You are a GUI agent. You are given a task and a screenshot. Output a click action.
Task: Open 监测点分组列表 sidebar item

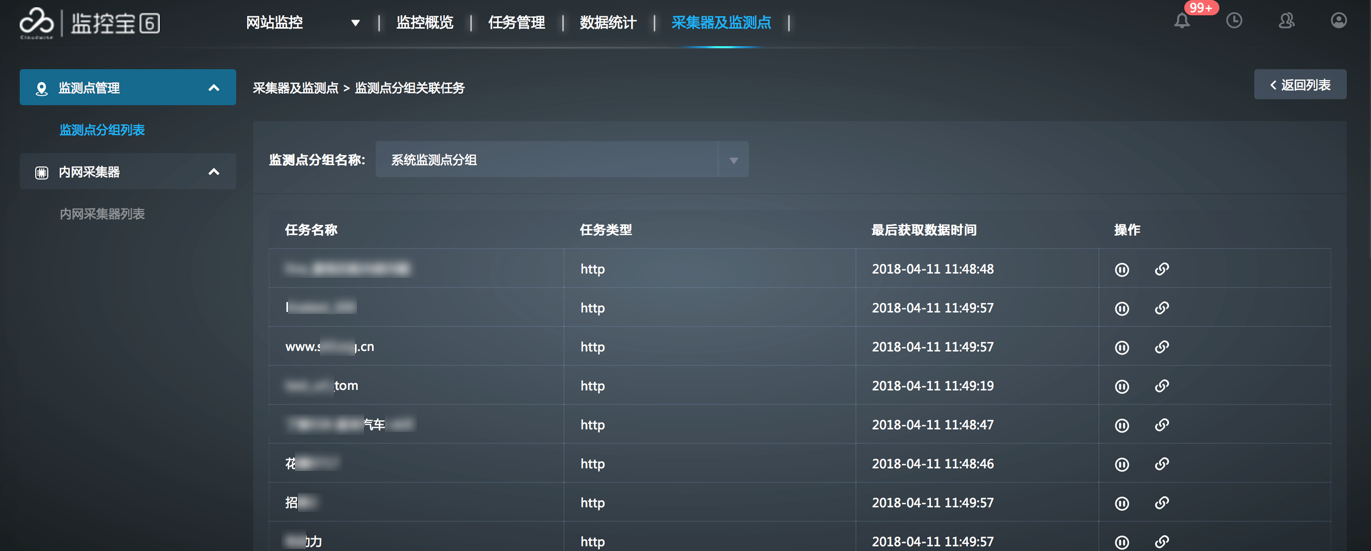[x=102, y=130]
